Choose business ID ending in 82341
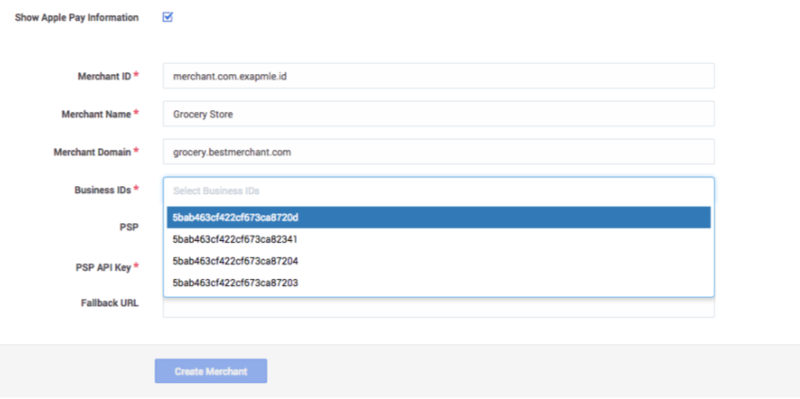The width and height of the screenshot is (800, 399). [x=438, y=239]
